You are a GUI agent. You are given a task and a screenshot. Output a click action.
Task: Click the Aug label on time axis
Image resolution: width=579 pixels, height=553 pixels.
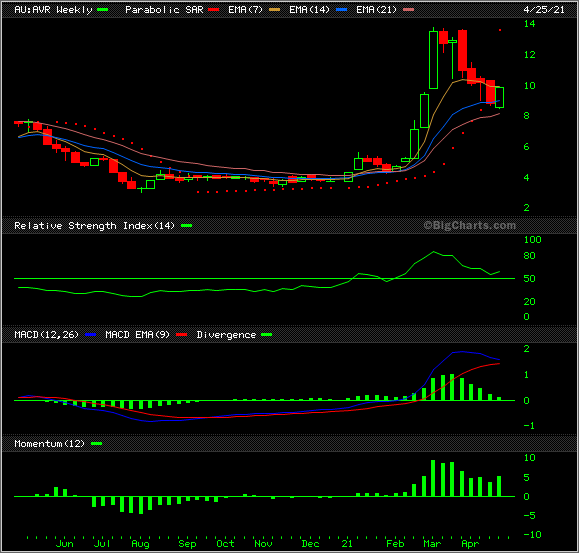tap(140, 544)
